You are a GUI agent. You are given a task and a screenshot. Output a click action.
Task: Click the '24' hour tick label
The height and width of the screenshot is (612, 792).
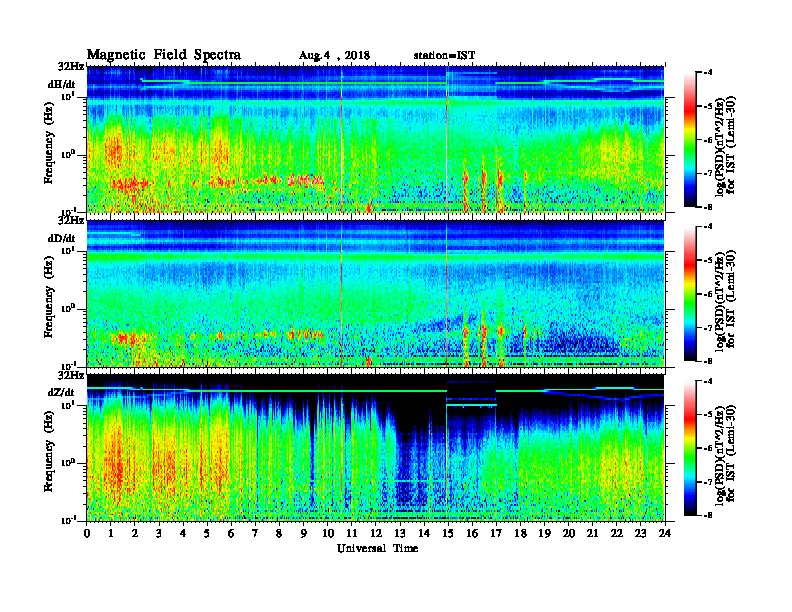pyautogui.click(x=665, y=534)
